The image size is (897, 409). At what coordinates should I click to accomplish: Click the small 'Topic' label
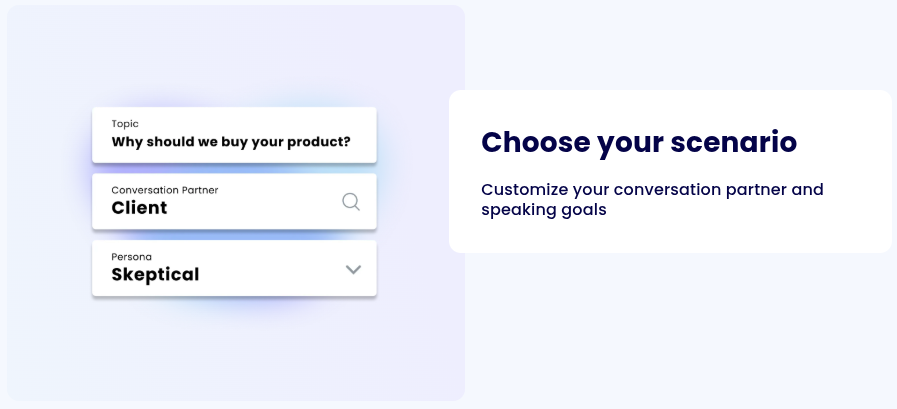pos(125,124)
